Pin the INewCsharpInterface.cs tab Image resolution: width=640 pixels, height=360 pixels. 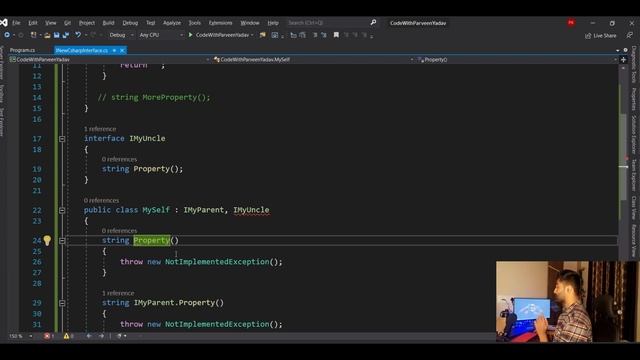(x=114, y=50)
